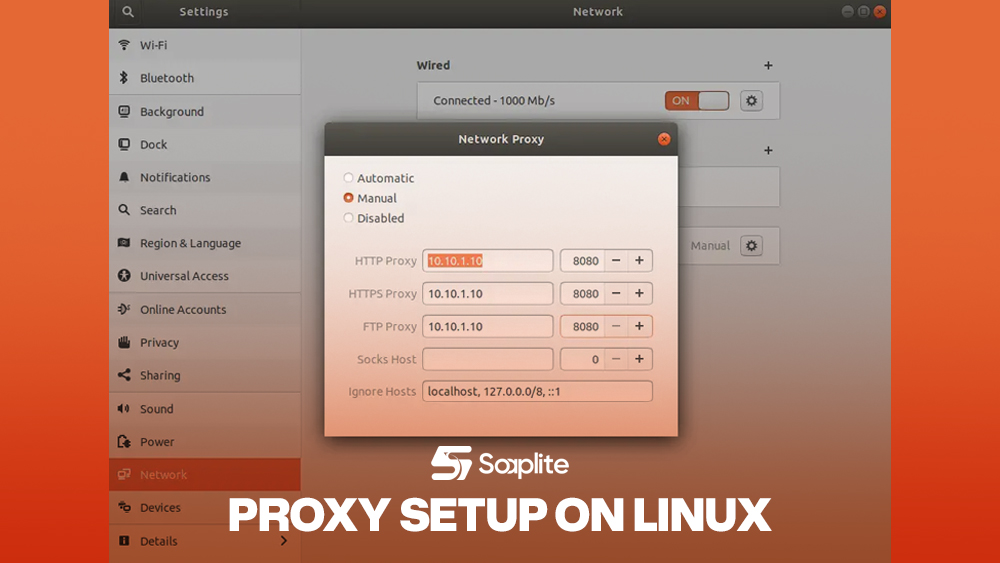Screen dimensions: 1000x563
Task: Select Network in the settings sidebar
Action: 205,474
